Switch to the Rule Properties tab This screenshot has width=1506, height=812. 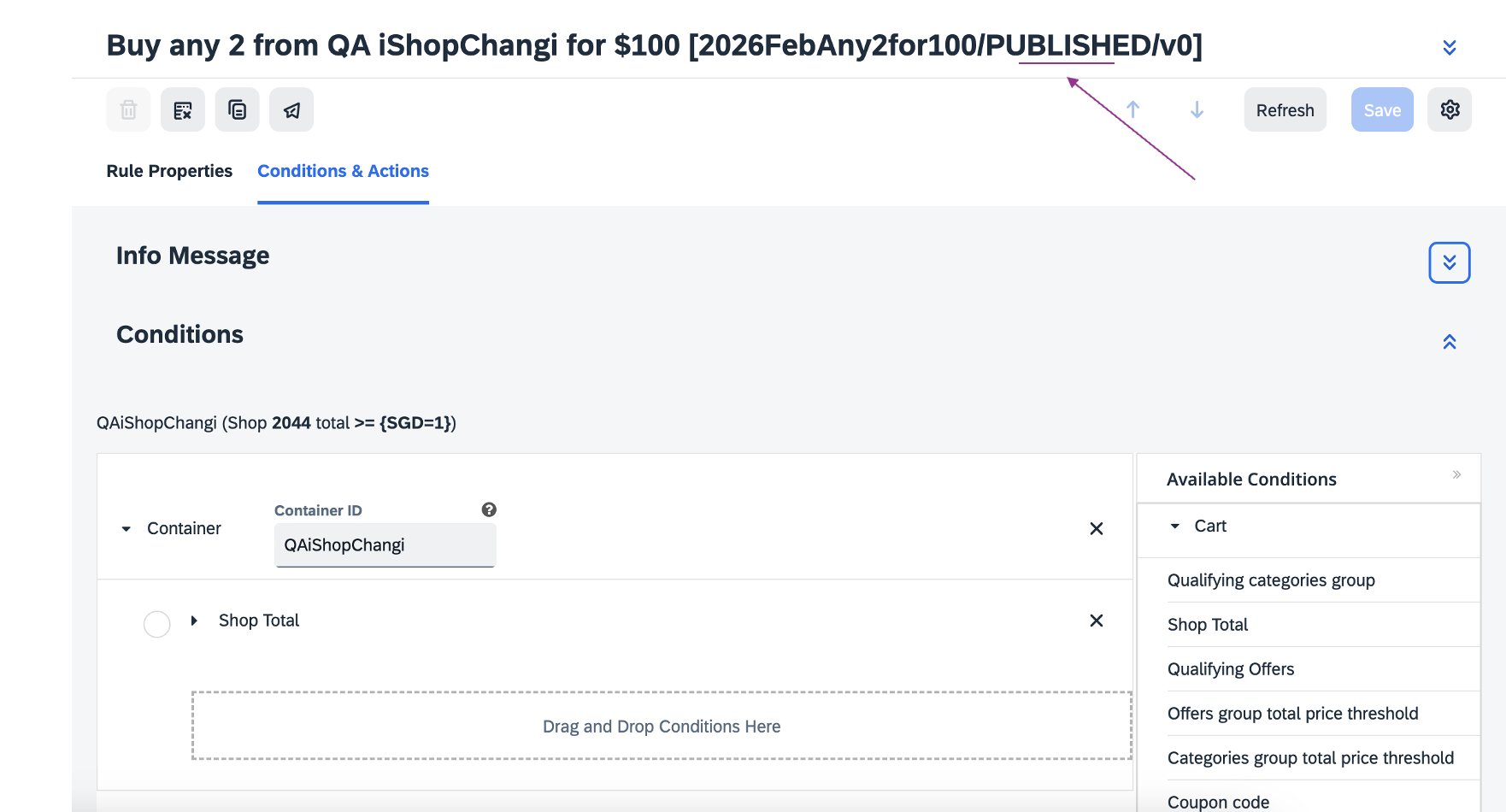click(x=169, y=171)
